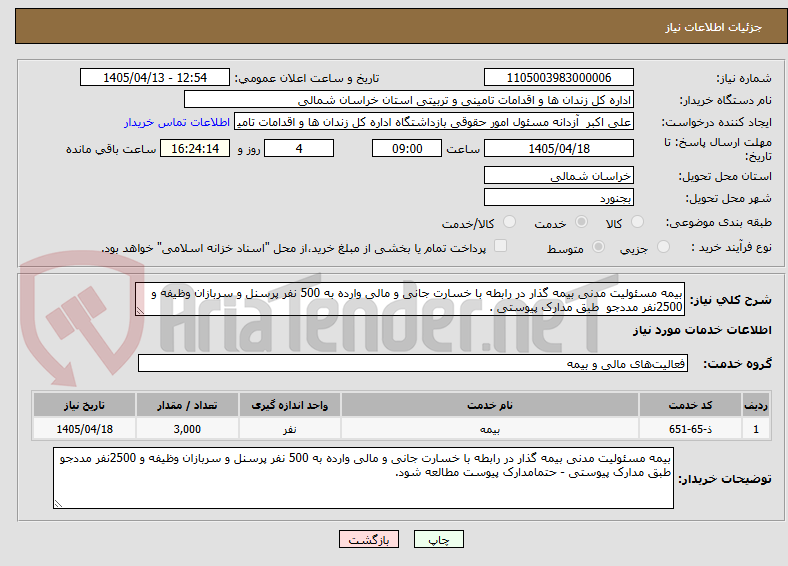The width and height of the screenshot is (788, 566).
Task: Click the remaining days field showing 4
Action: (x=299, y=148)
